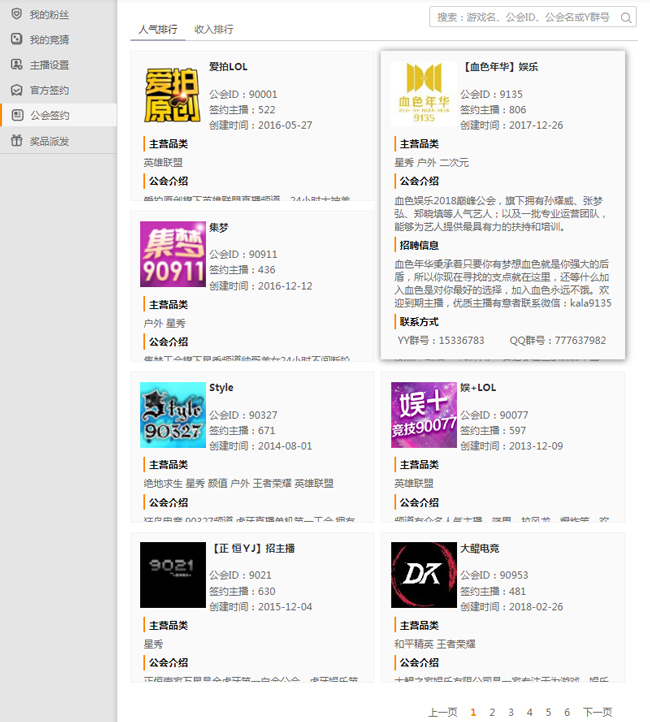Click the 官方签约 sidebar icon

click(x=16, y=90)
